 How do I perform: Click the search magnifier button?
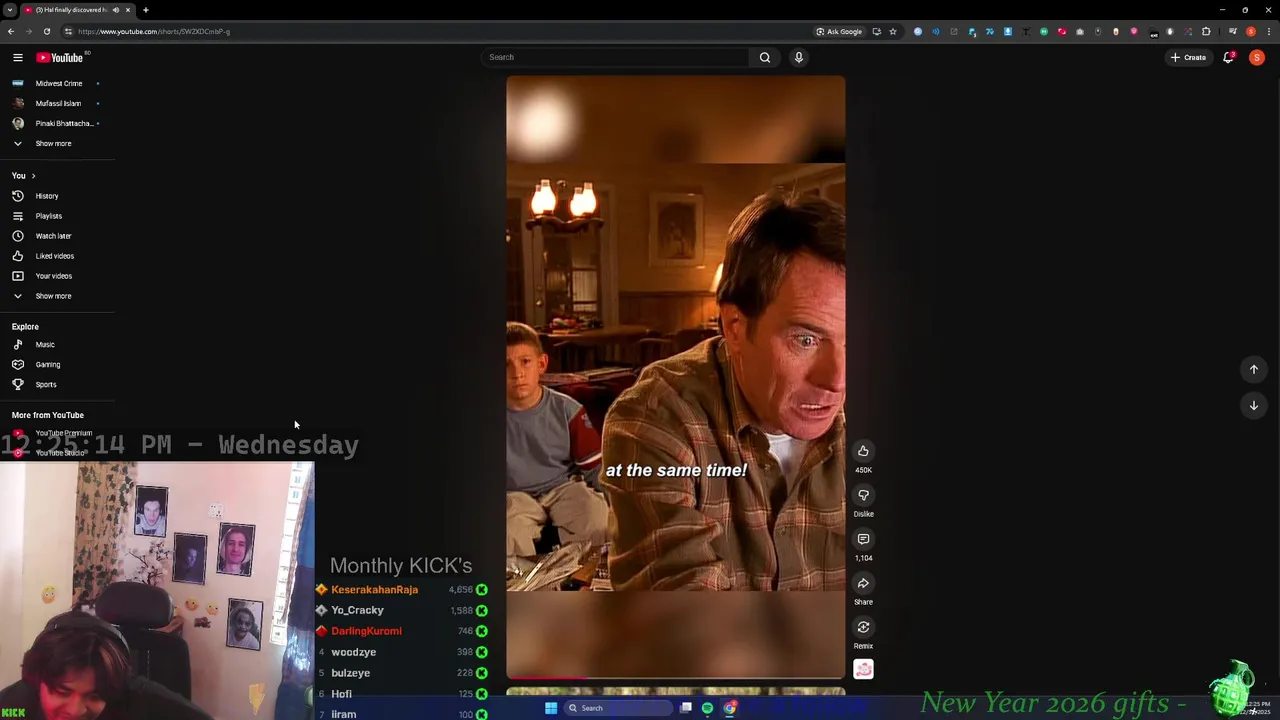tap(765, 57)
